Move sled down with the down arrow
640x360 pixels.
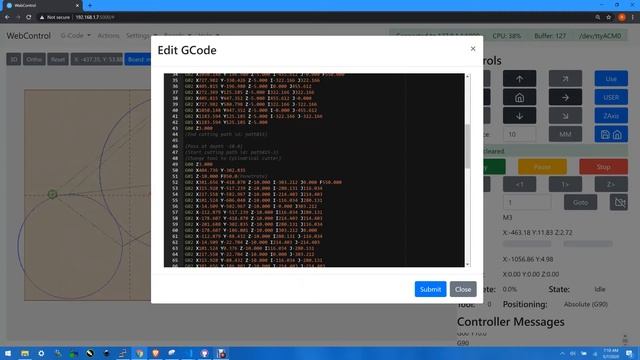tap(519, 116)
